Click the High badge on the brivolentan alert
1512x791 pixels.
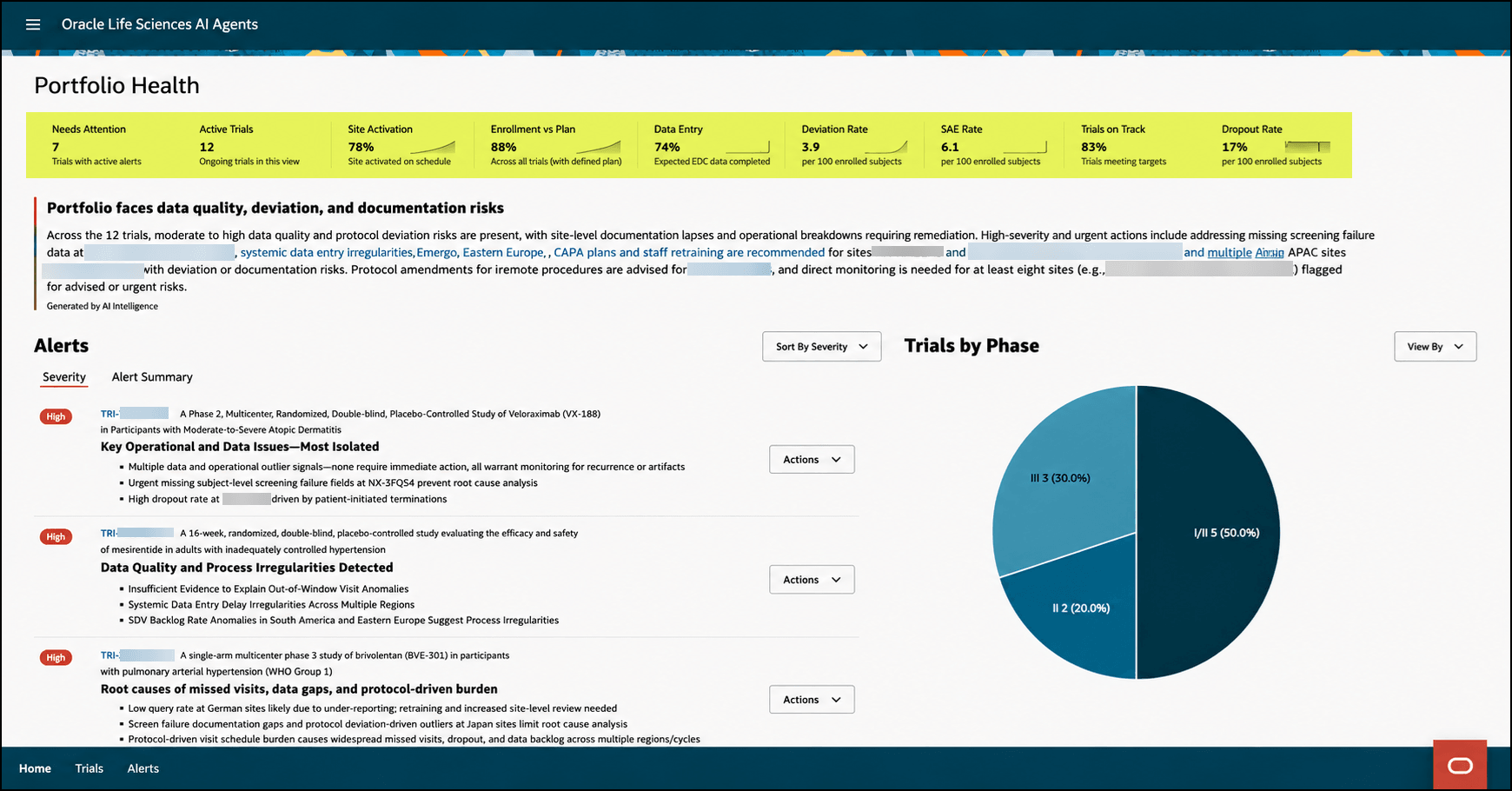pos(56,657)
